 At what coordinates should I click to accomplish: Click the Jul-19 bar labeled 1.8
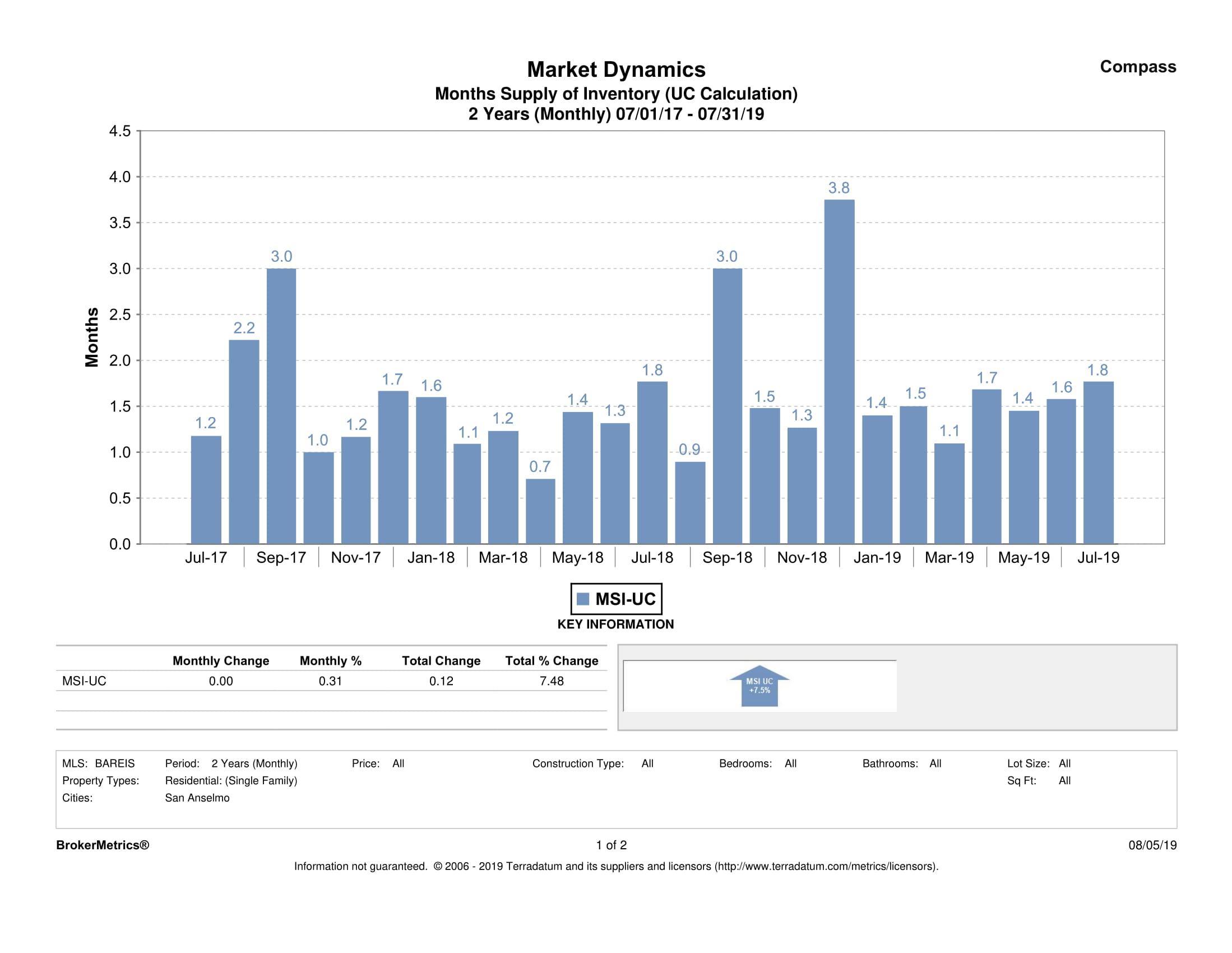coord(1097,462)
